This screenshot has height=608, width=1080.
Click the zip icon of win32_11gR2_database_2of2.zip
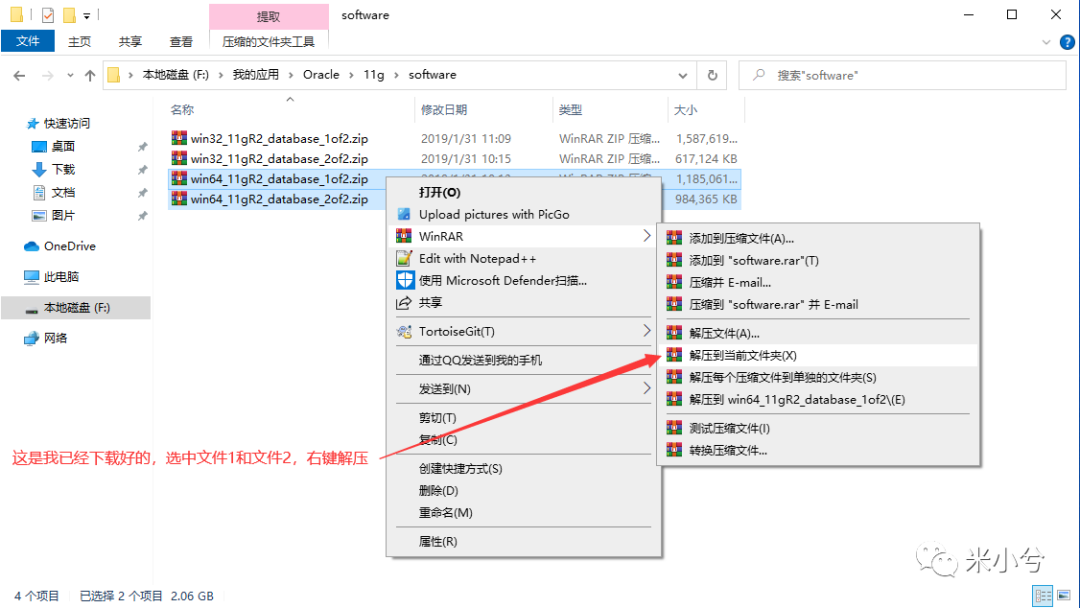point(179,158)
